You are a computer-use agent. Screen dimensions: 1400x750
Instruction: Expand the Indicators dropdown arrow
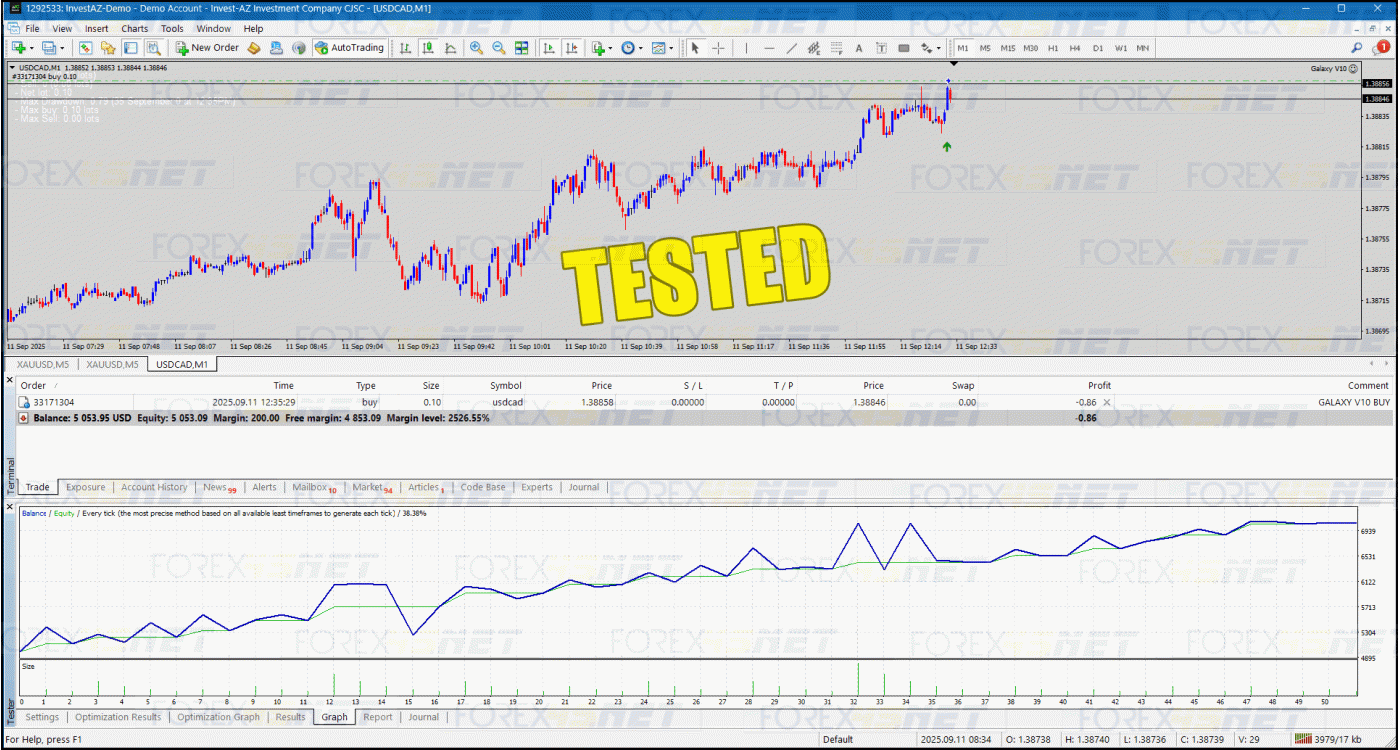610,47
